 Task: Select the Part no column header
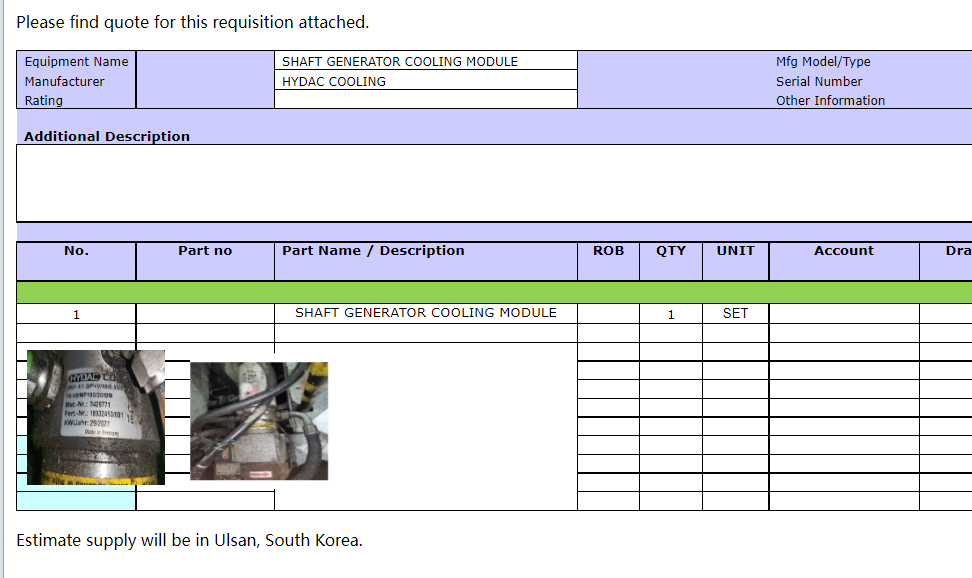(205, 251)
